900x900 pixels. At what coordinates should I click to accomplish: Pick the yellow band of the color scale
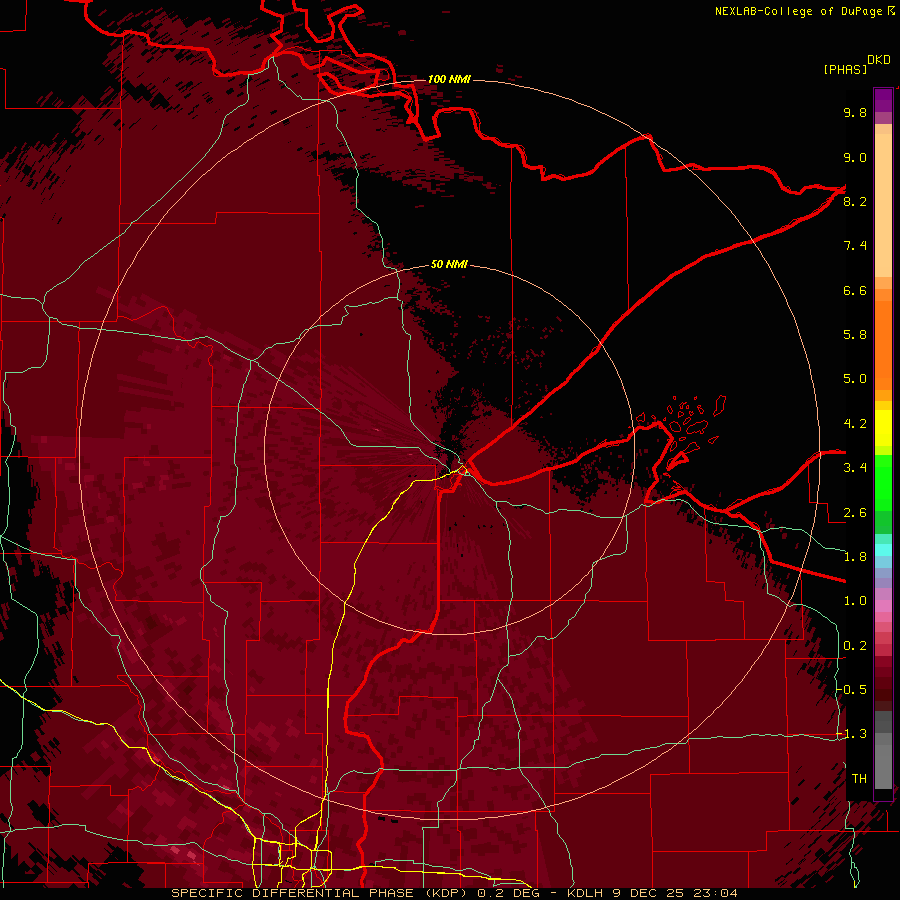pos(883,428)
